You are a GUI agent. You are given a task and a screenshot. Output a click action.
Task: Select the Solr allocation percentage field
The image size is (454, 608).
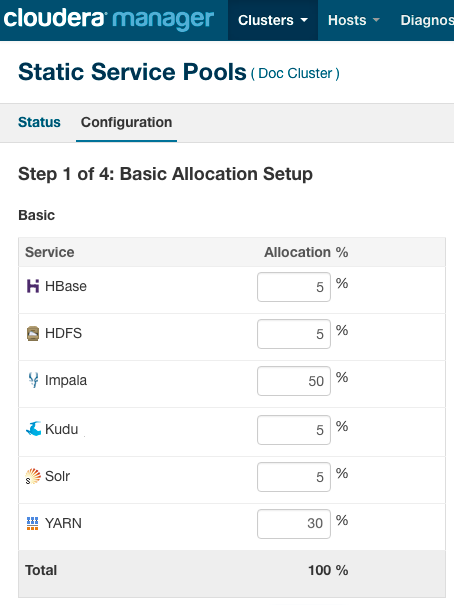click(294, 477)
